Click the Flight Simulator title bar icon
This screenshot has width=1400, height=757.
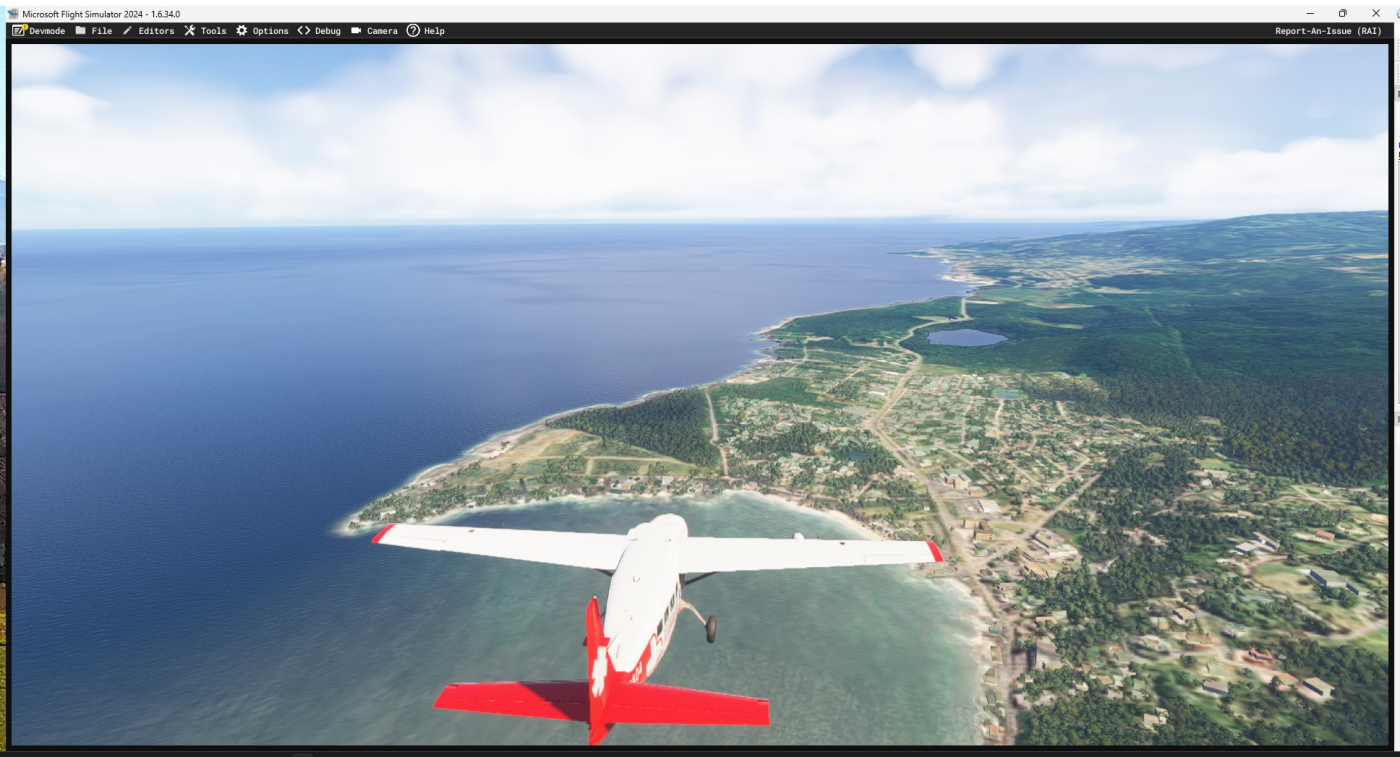tap(13, 14)
